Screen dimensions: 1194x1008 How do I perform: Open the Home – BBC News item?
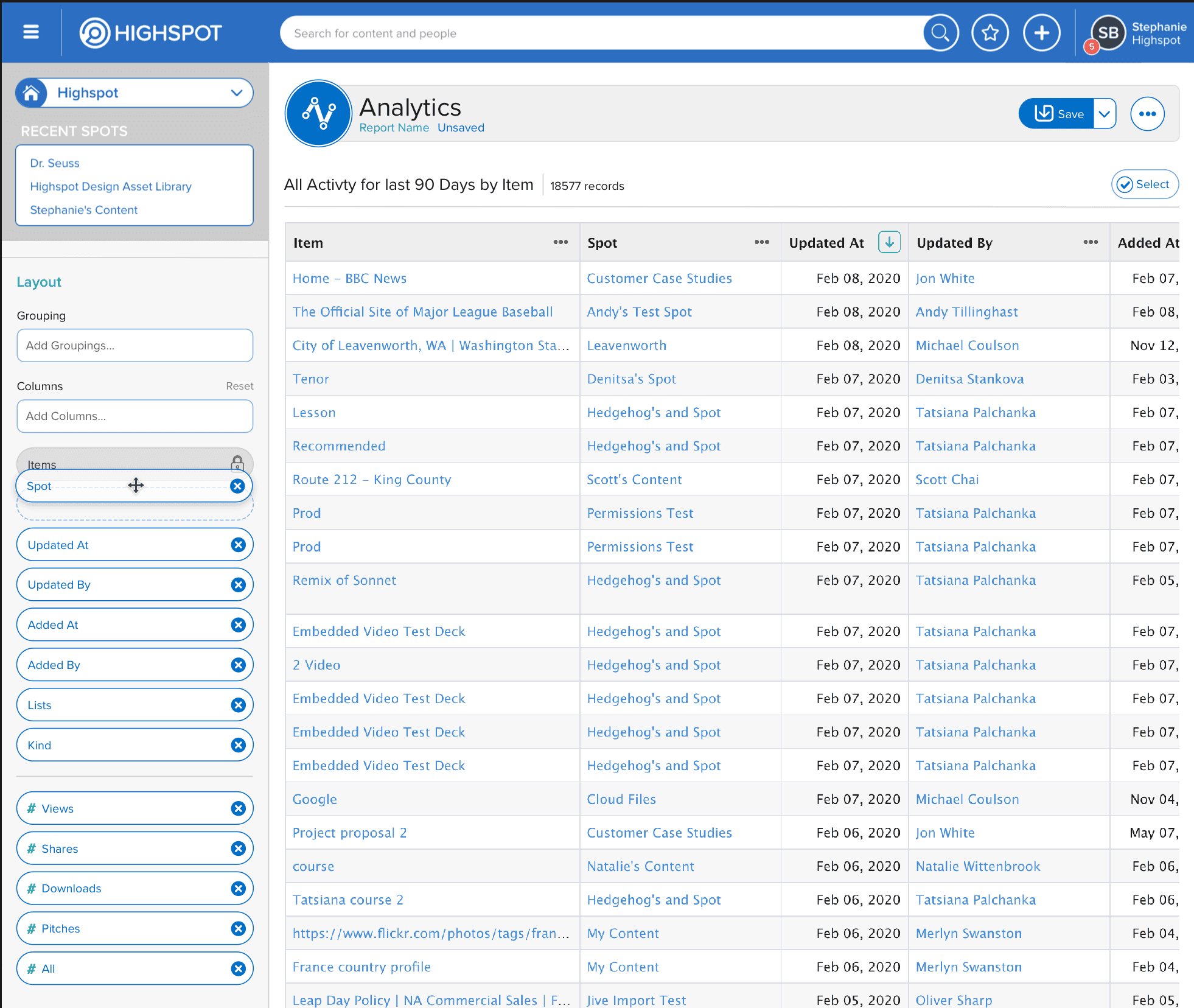(x=349, y=278)
